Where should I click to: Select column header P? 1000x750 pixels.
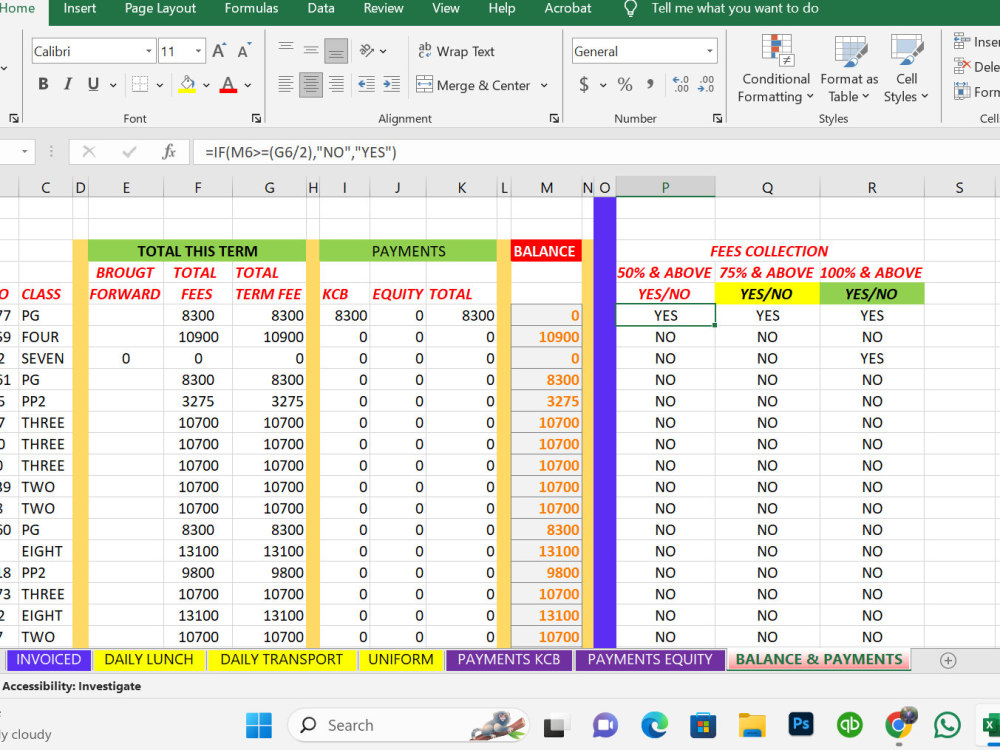[665, 188]
